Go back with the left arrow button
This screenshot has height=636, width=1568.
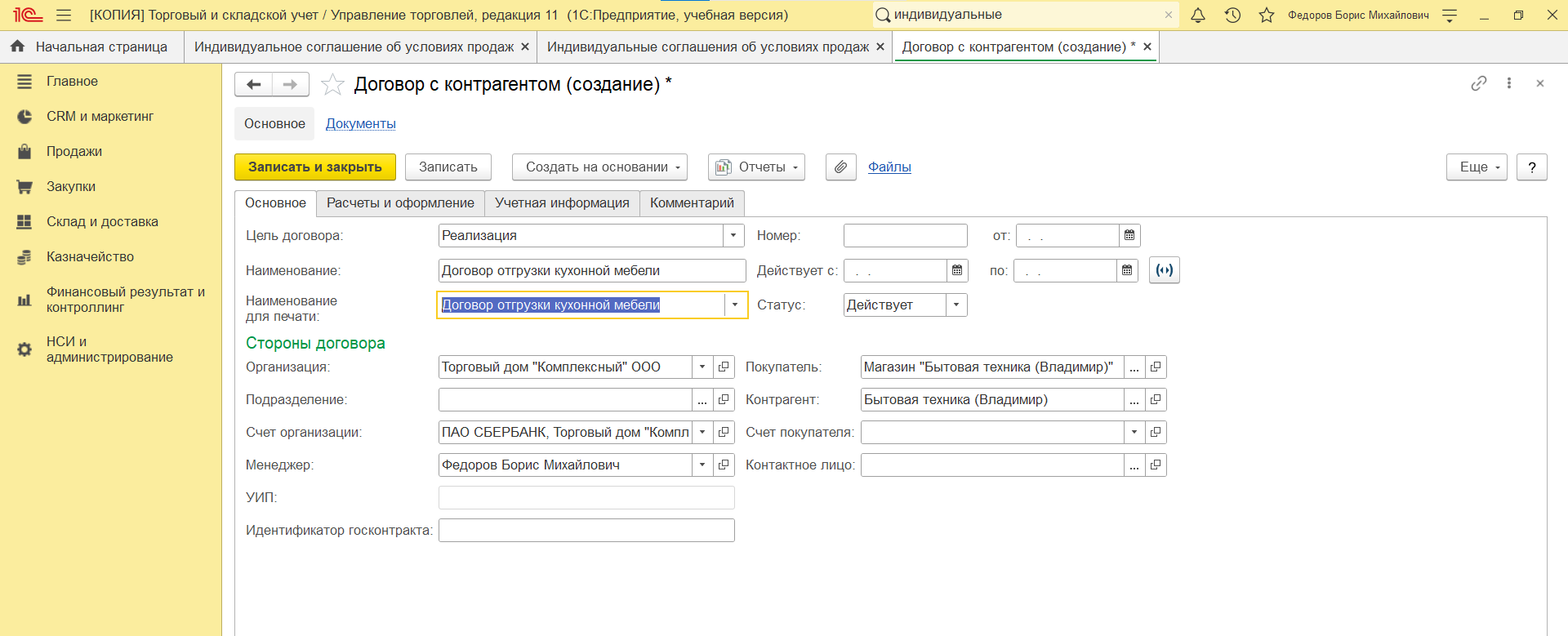(253, 84)
